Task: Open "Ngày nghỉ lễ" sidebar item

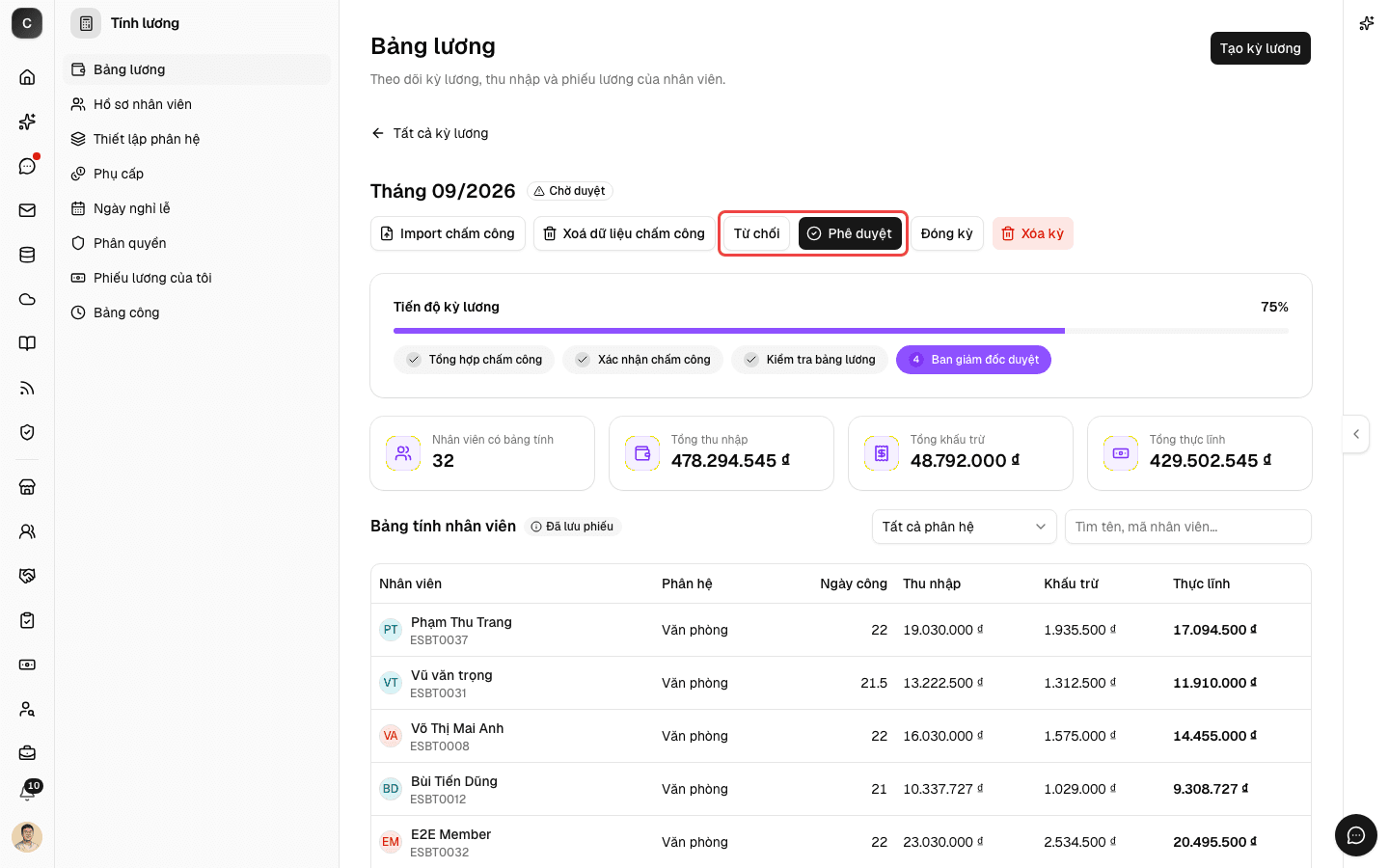Action: click(197, 208)
